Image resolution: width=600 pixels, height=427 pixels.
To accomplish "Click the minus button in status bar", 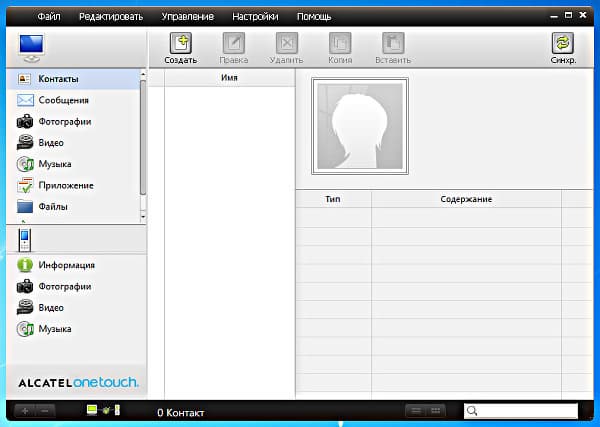I will pos(45,411).
